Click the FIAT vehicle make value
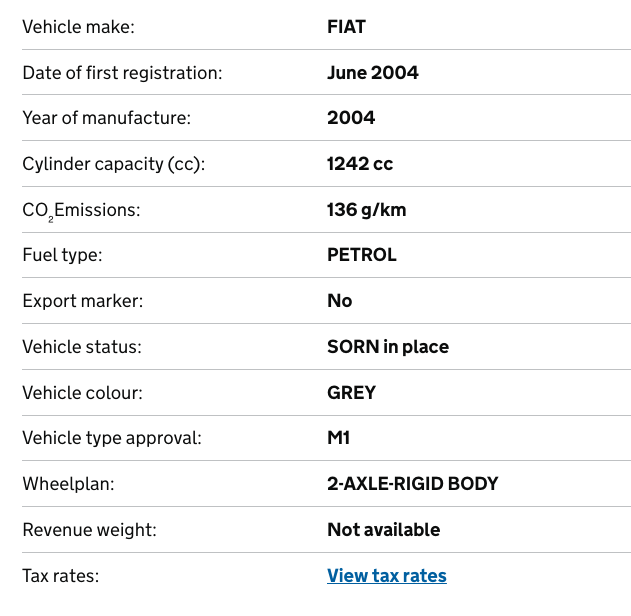Viewport: 631px width, 616px height. (x=346, y=27)
